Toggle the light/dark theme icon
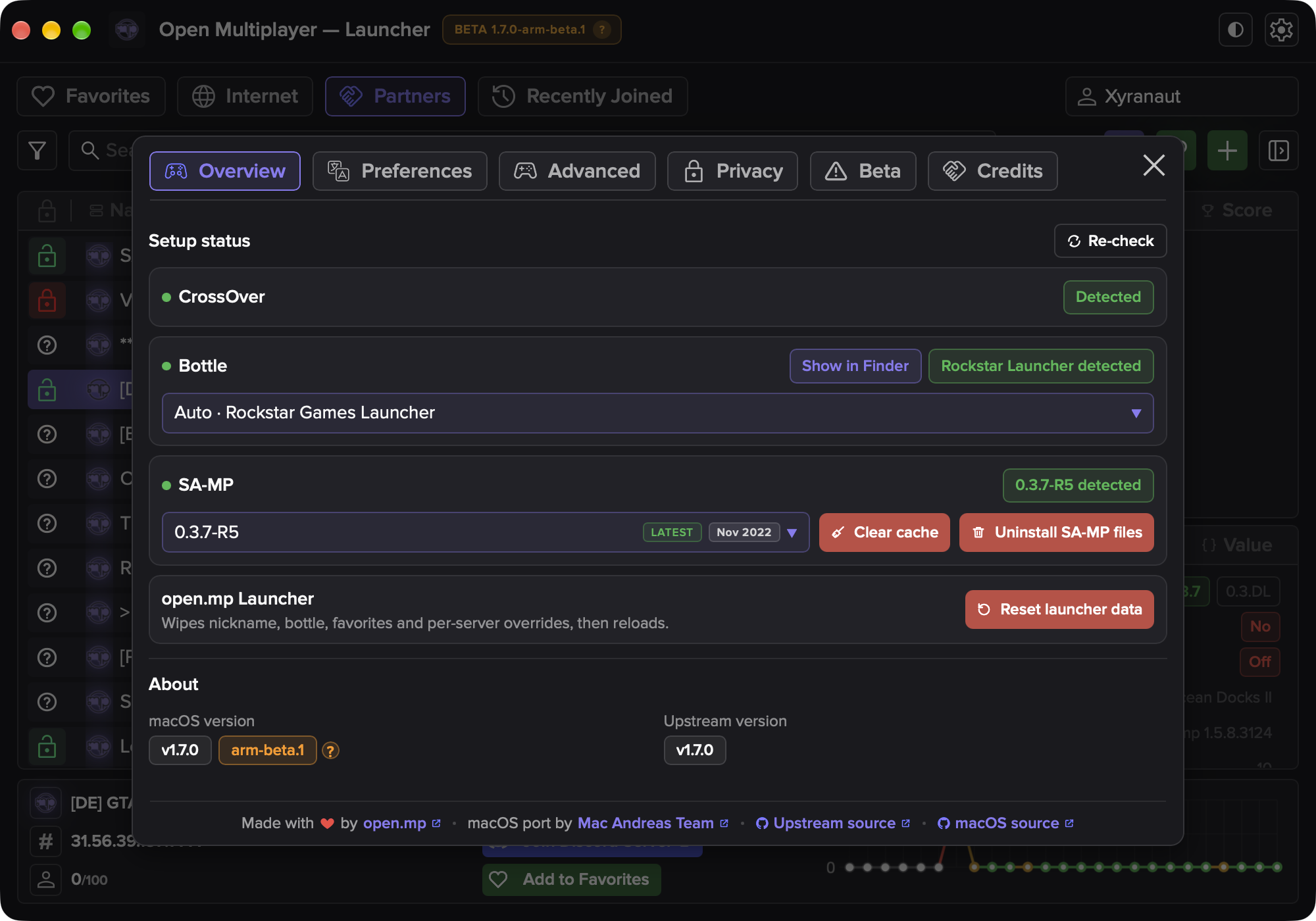 [1235, 30]
